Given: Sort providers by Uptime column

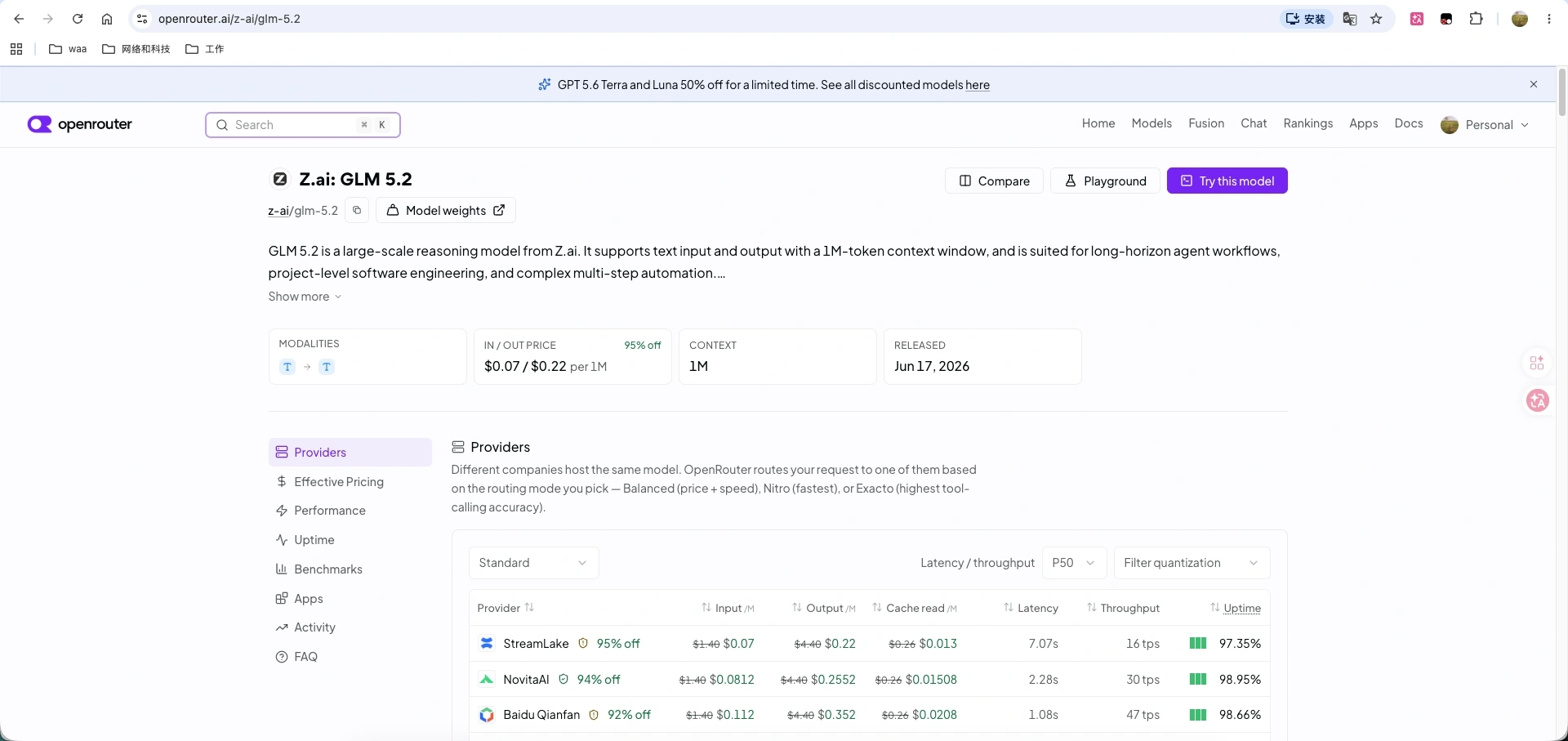Looking at the screenshot, I should [1235, 608].
